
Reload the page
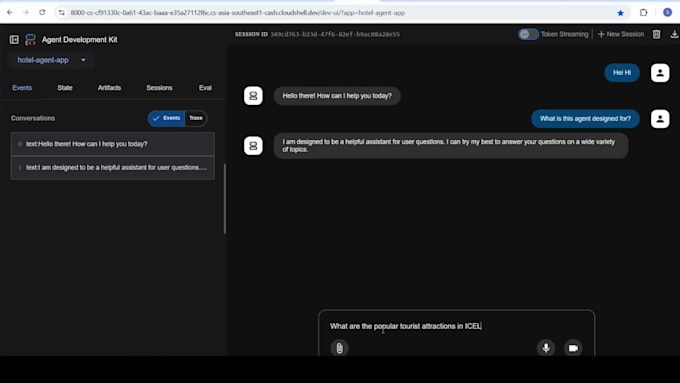[42, 13]
